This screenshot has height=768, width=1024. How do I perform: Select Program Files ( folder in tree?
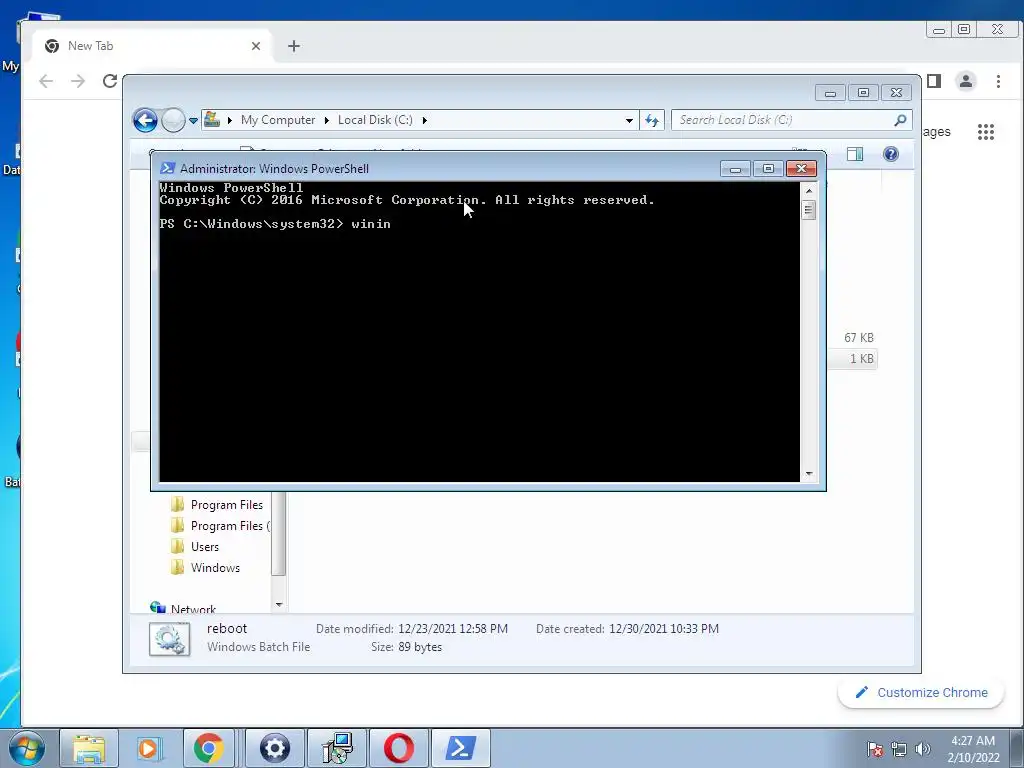click(x=220, y=526)
